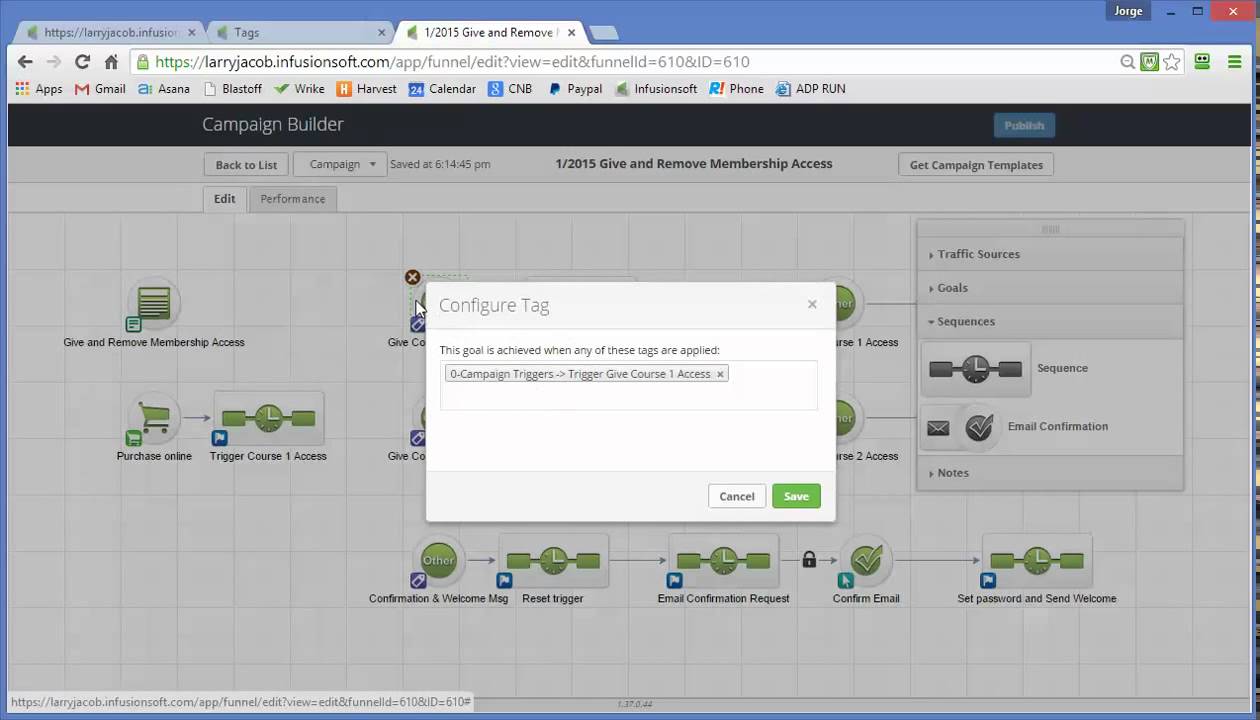Screen dimensions: 1260x720
Task: Click the Jorge profile button
Action: [x=1126, y=11]
